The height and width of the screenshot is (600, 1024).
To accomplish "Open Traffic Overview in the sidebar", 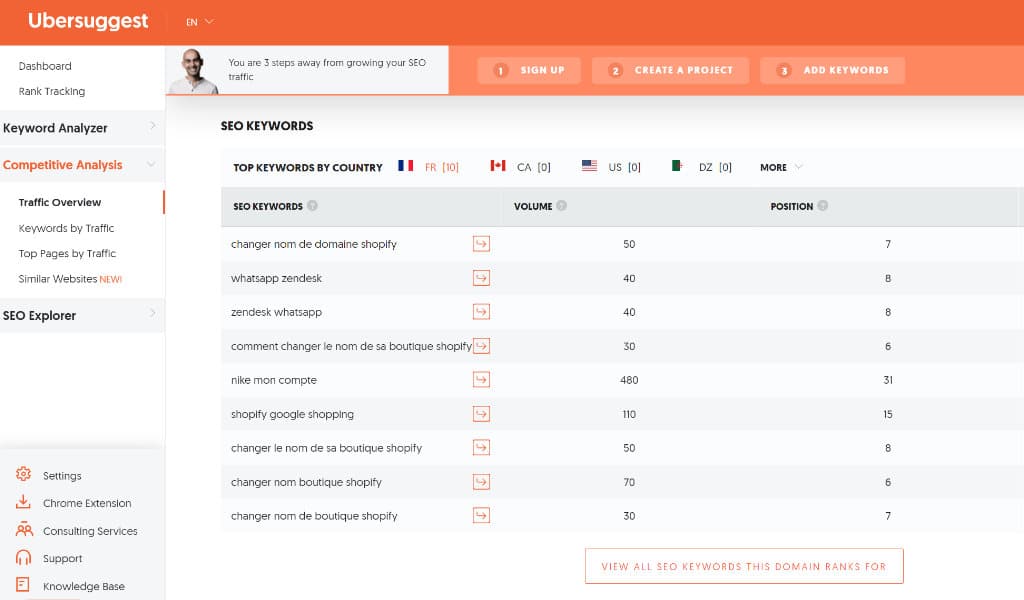I will click(x=60, y=202).
